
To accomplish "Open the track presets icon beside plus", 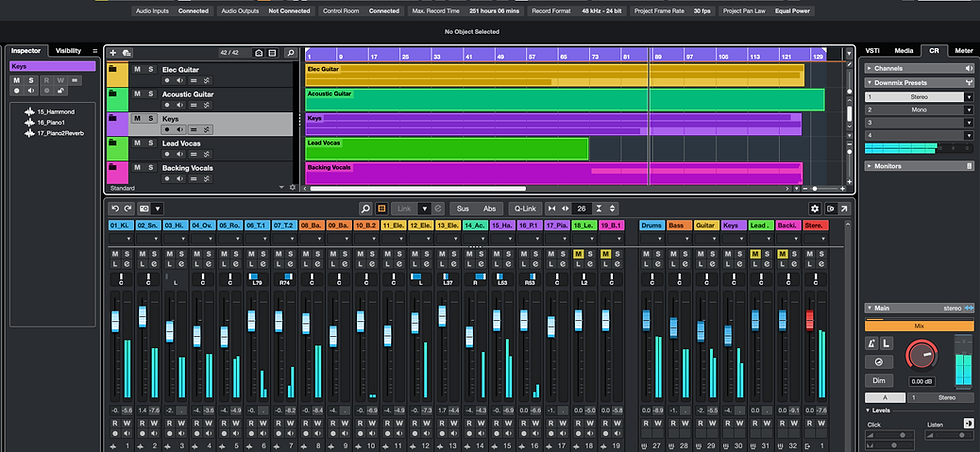I will coord(126,53).
